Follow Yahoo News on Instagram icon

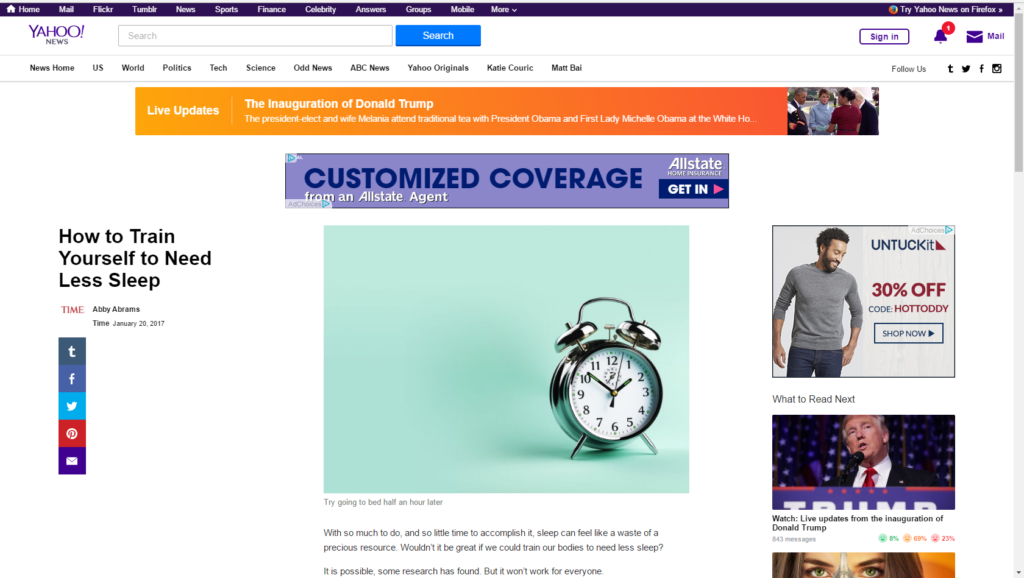[997, 69]
